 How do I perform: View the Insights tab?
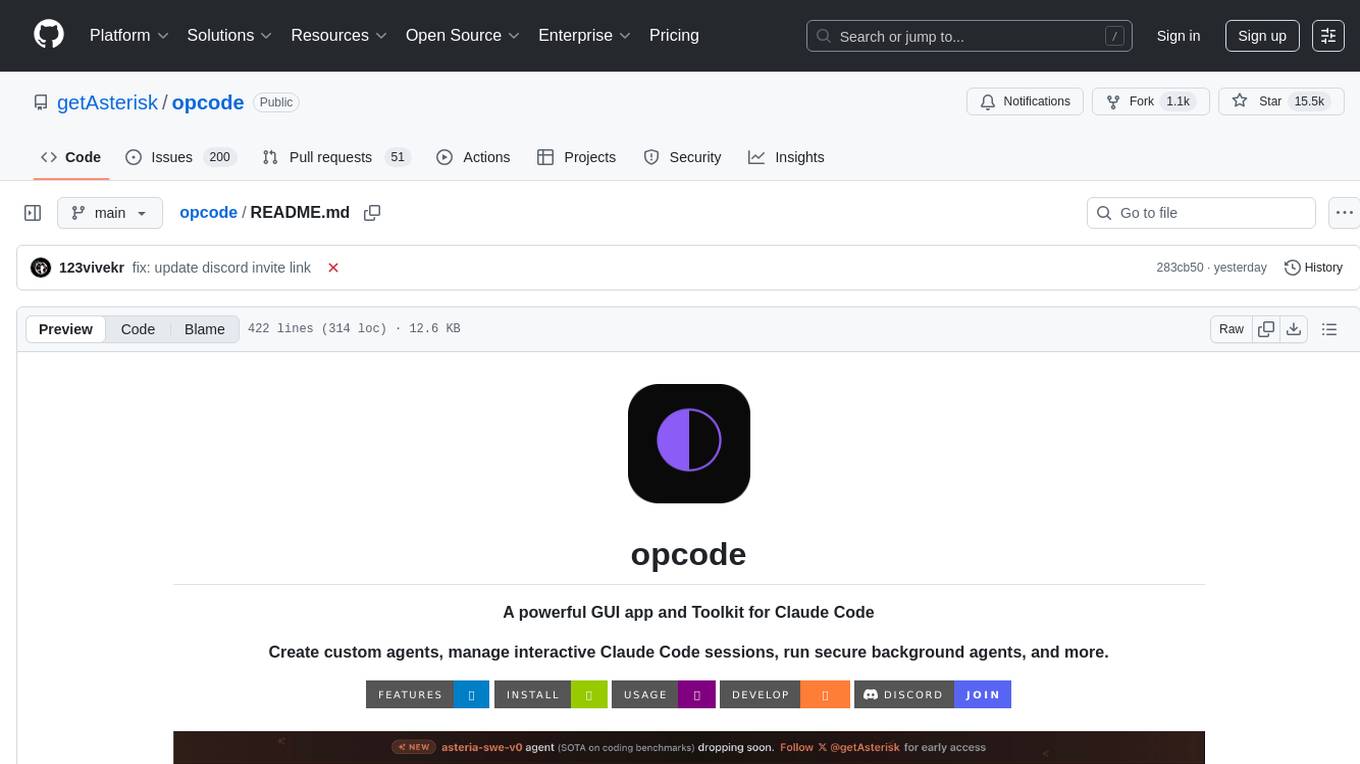[786, 157]
